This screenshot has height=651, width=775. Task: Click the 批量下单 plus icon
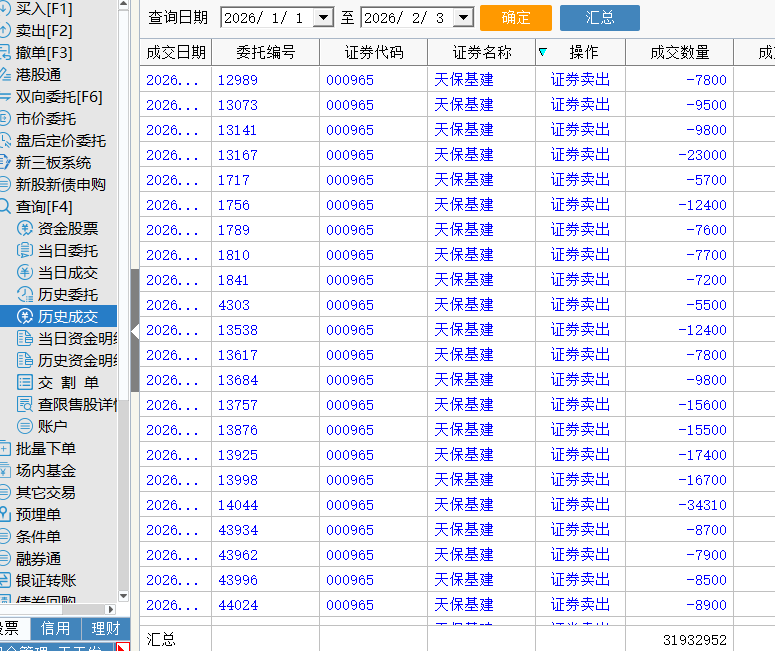[5, 448]
